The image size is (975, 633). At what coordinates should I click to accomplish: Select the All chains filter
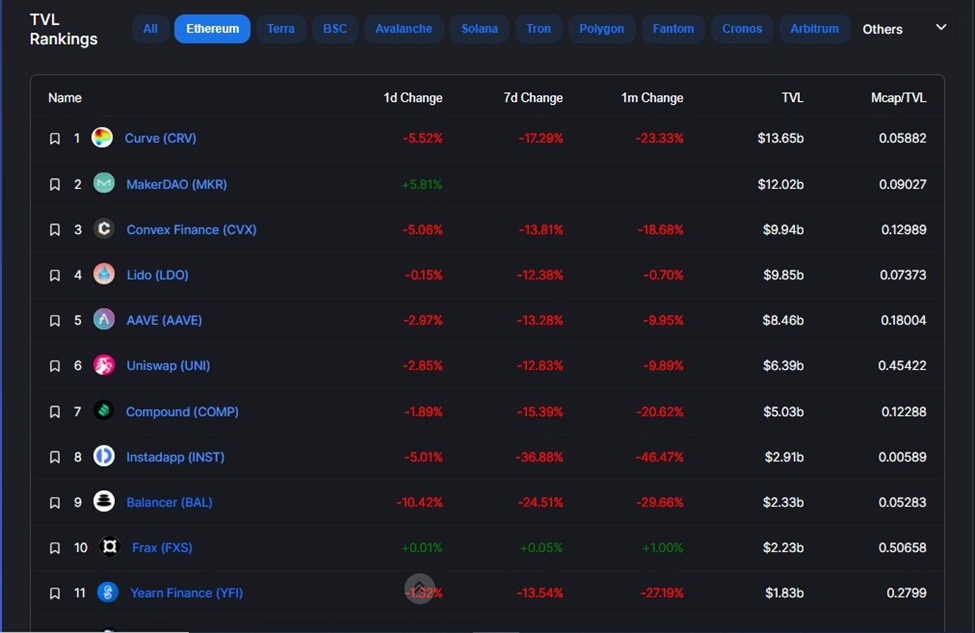click(150, 29)
